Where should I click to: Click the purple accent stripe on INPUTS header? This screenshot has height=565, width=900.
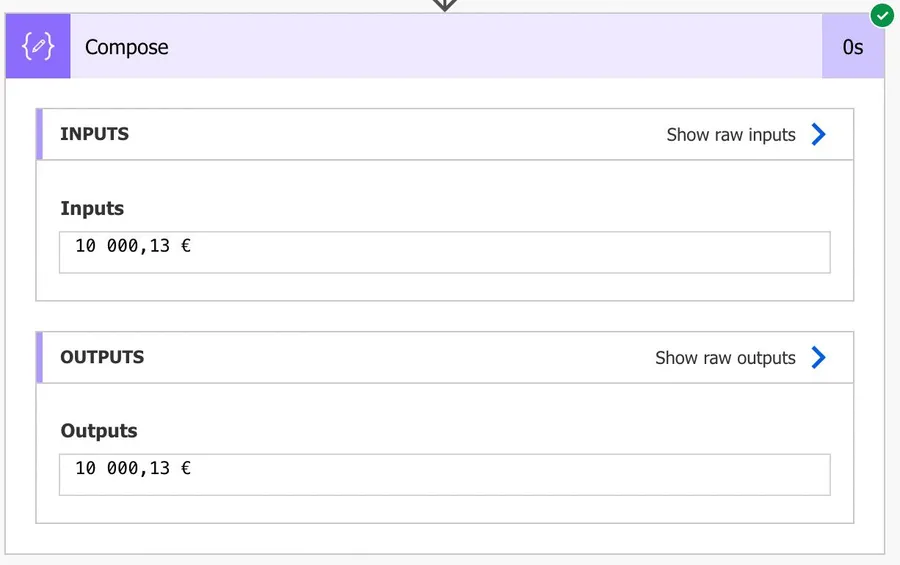pyautogui.click(x=40, y=134)
